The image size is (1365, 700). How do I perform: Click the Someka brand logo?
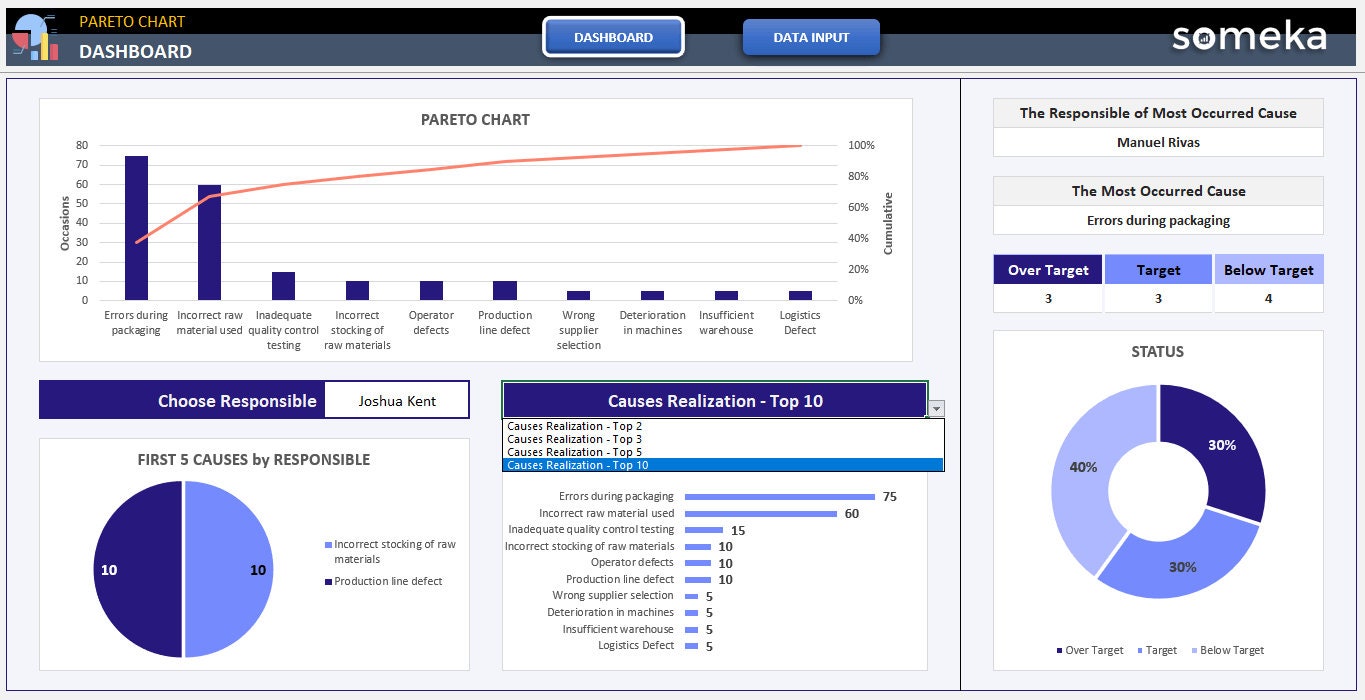click(1249, 37)
